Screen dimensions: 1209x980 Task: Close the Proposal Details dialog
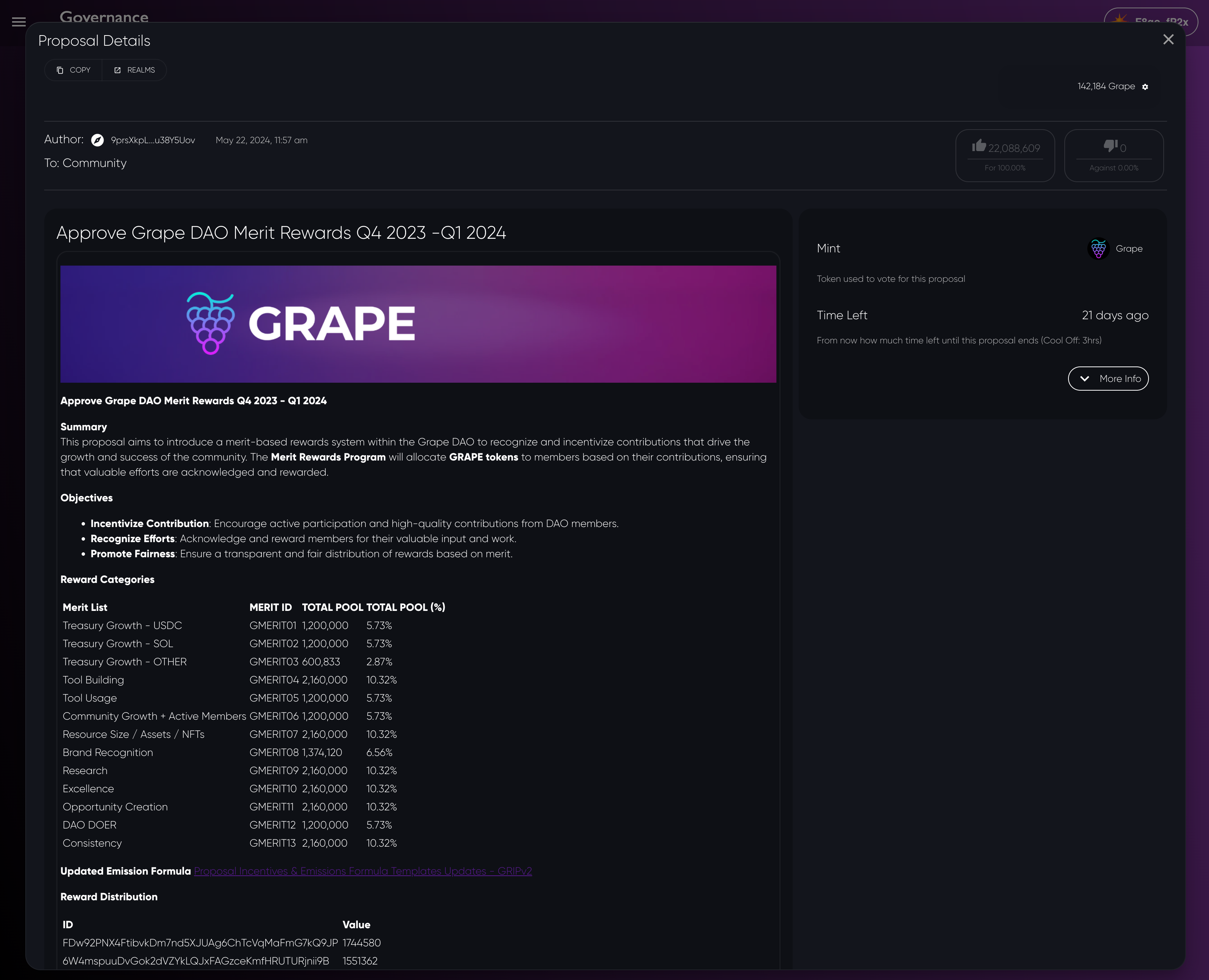click(x=1168, y=40)
